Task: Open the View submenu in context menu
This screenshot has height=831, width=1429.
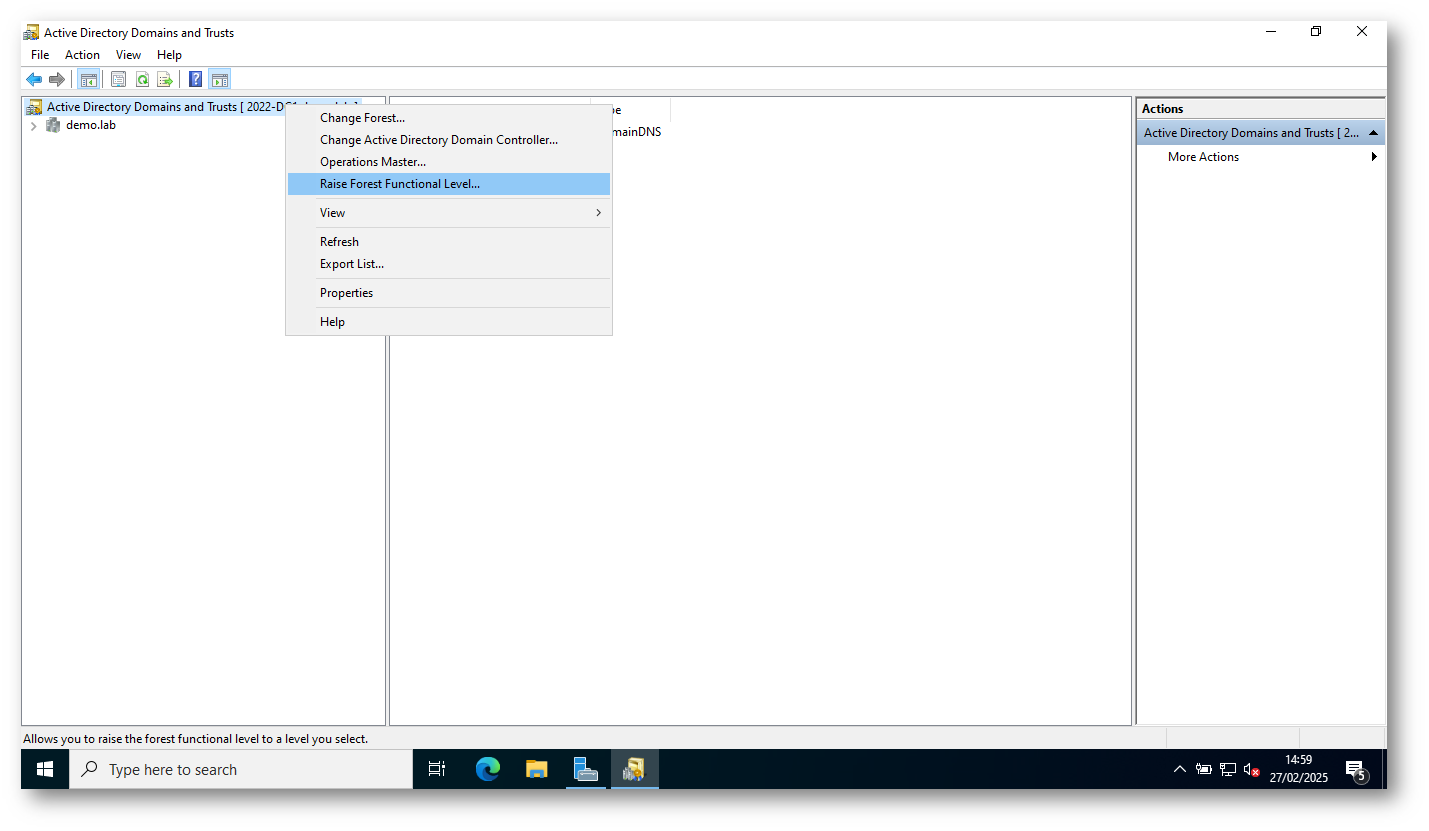Action: point(449,212)
